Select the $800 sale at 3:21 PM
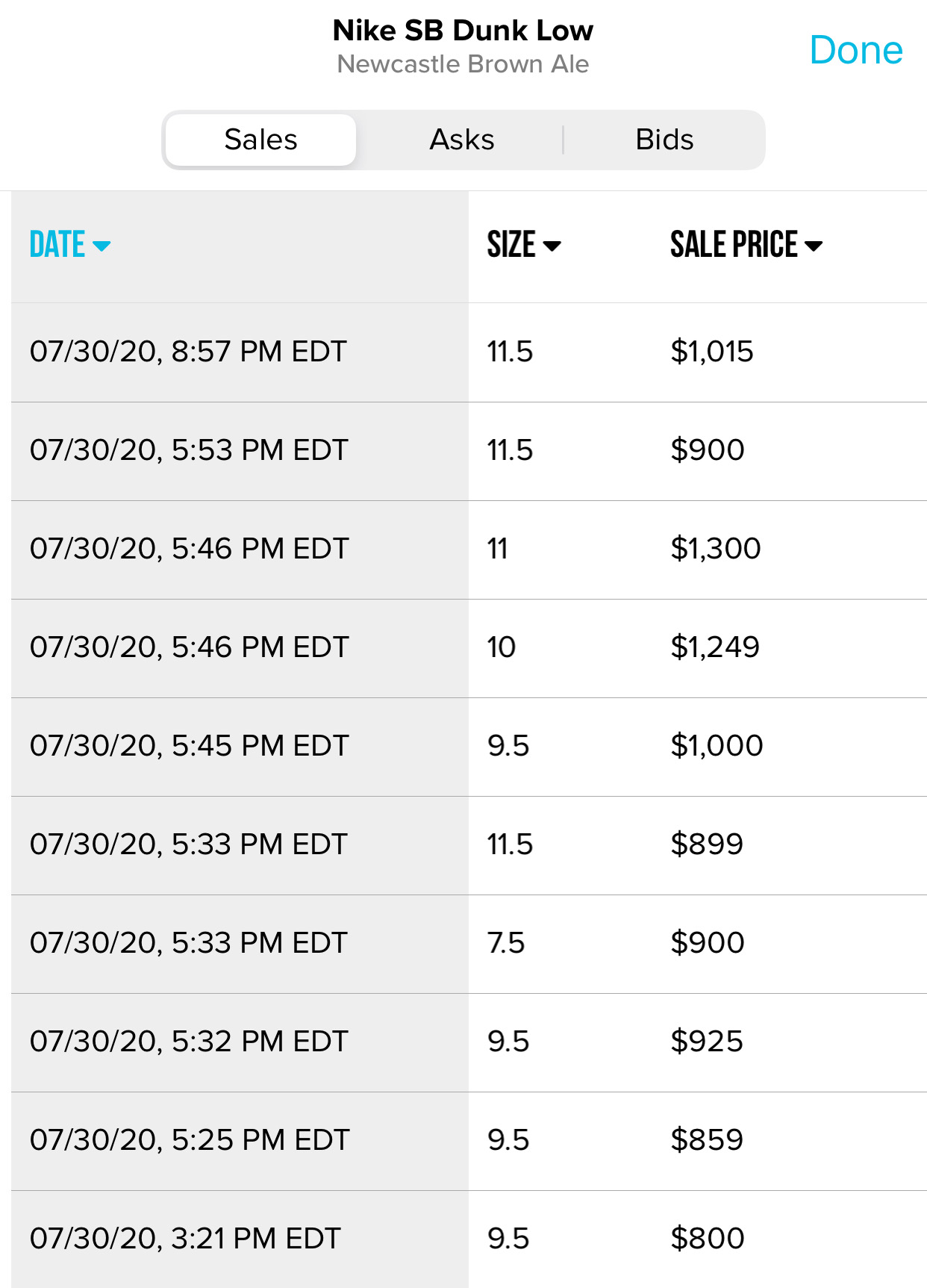 [x=469, y=1239]
